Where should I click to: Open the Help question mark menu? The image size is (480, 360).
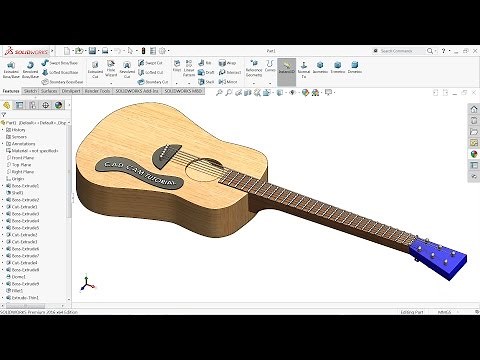point(443,51)
